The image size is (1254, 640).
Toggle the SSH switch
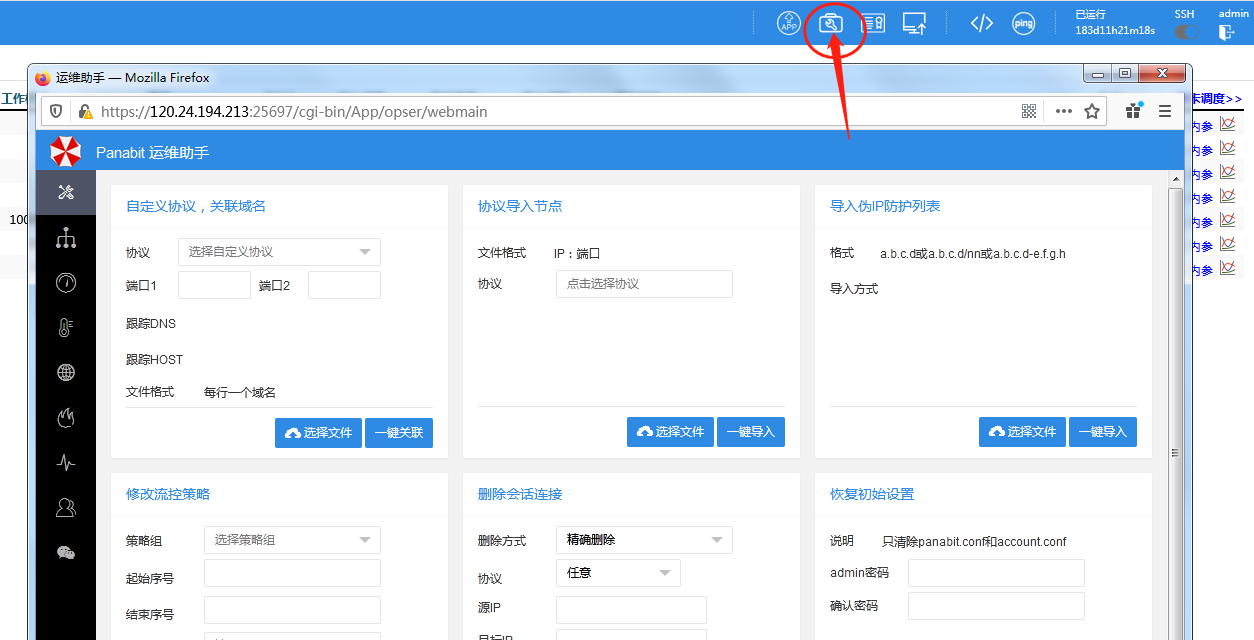pos(1186,32)
